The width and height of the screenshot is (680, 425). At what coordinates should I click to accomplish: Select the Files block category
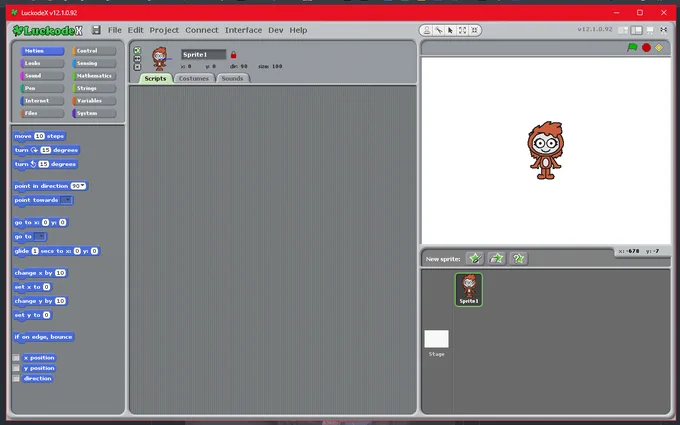pyautogui.click(x=42, y=113)
